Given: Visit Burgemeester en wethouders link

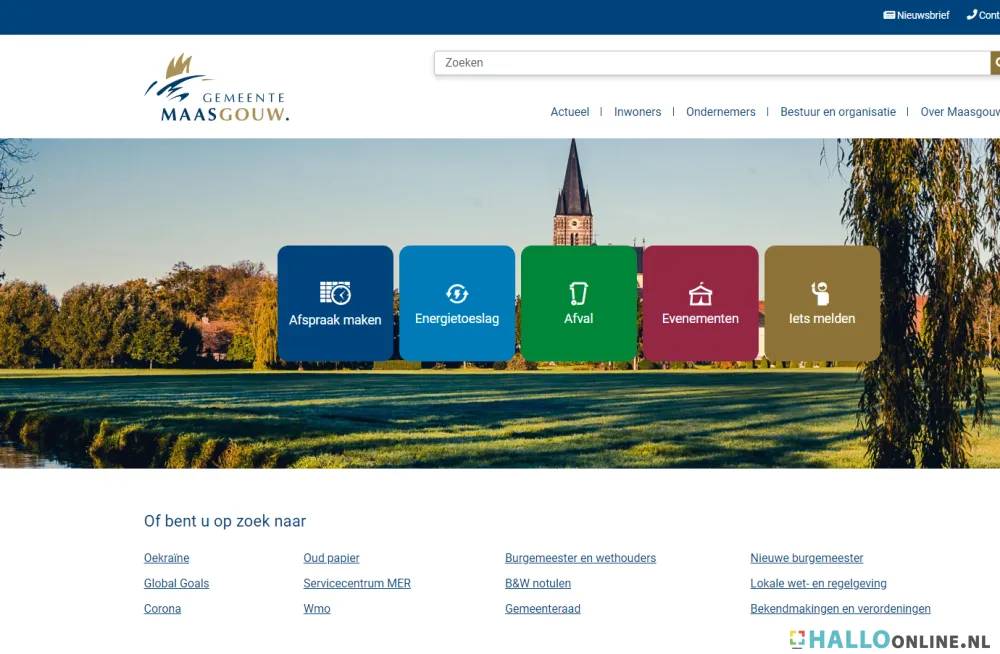Looking at the screenshot, I should pos(580,558).
